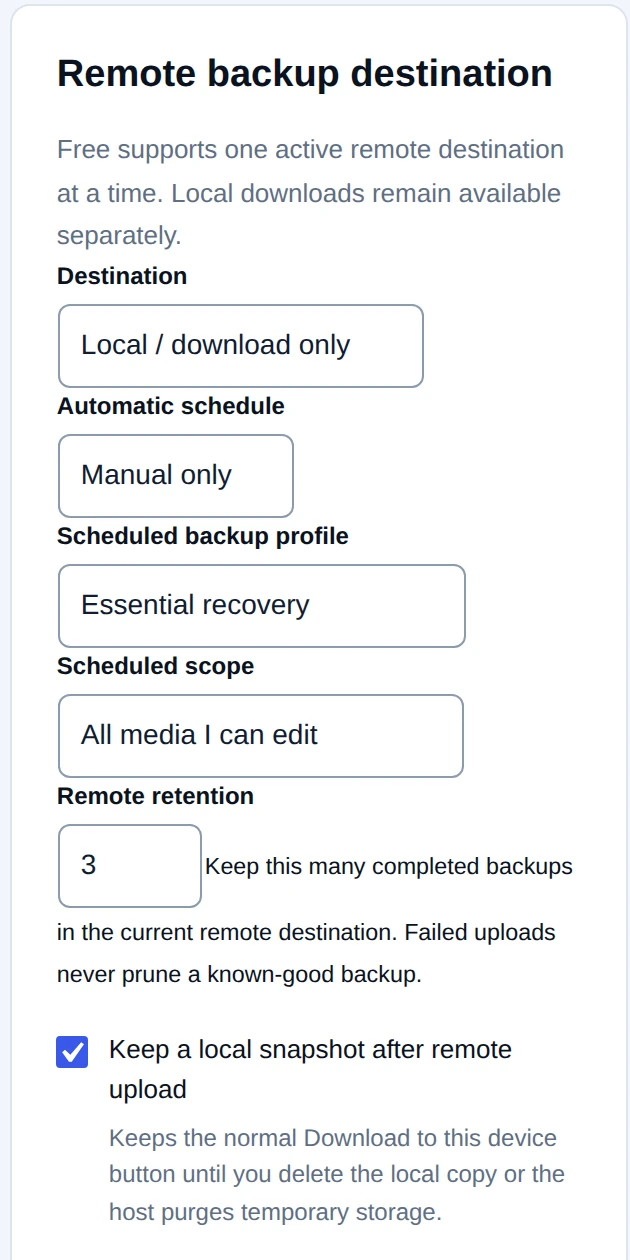The height and width of the screenshot is (1260, 630).
Task: Click the 'Keeps the normal Download to this device' help text
Action: [x=337, y=1175]
